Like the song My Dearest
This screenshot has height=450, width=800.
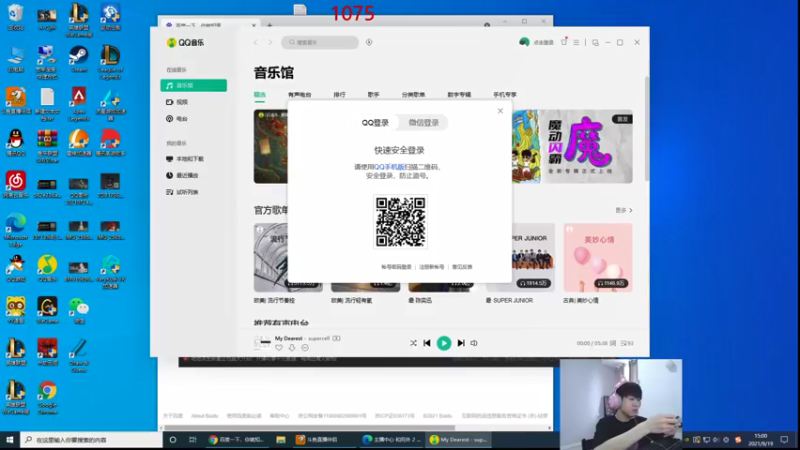tap(279, 347)
